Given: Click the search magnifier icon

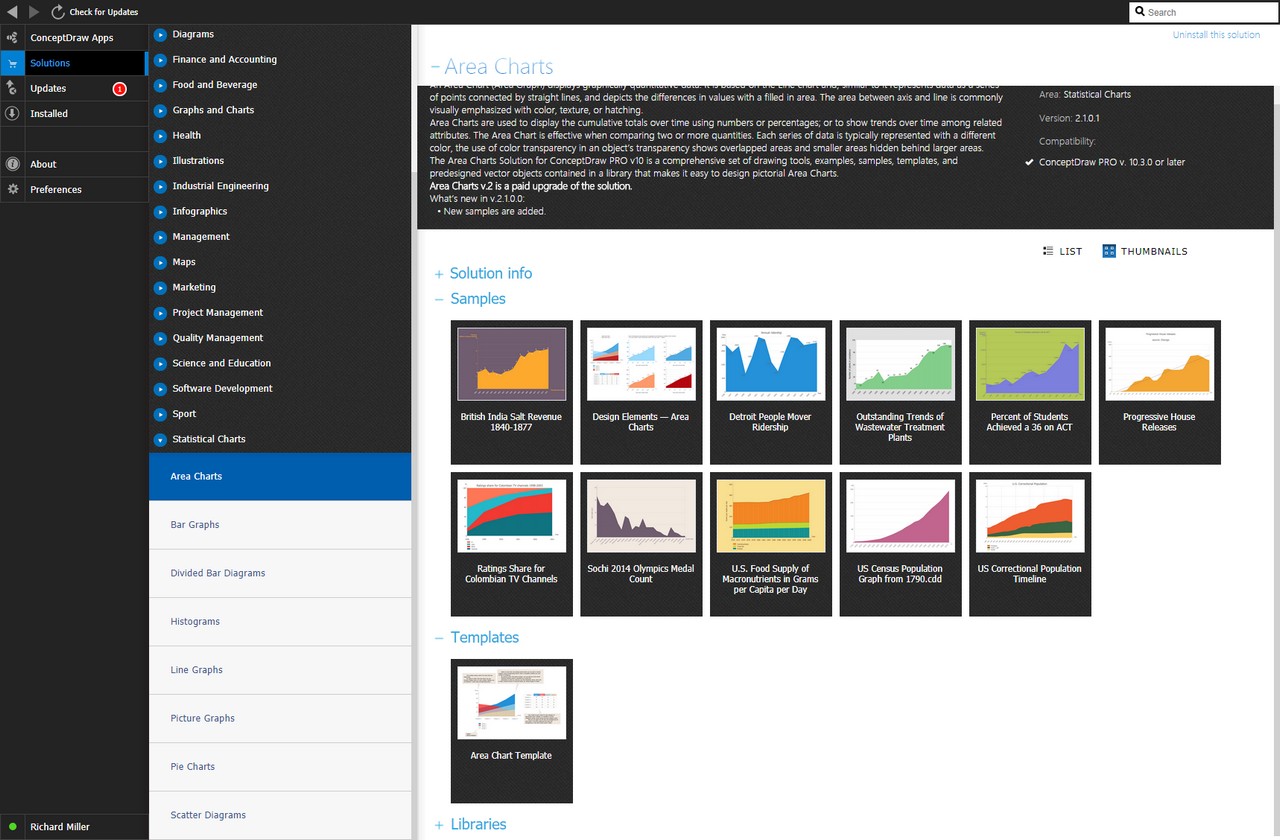Looking at the screenshot, I should click(x=1140, y=12).
